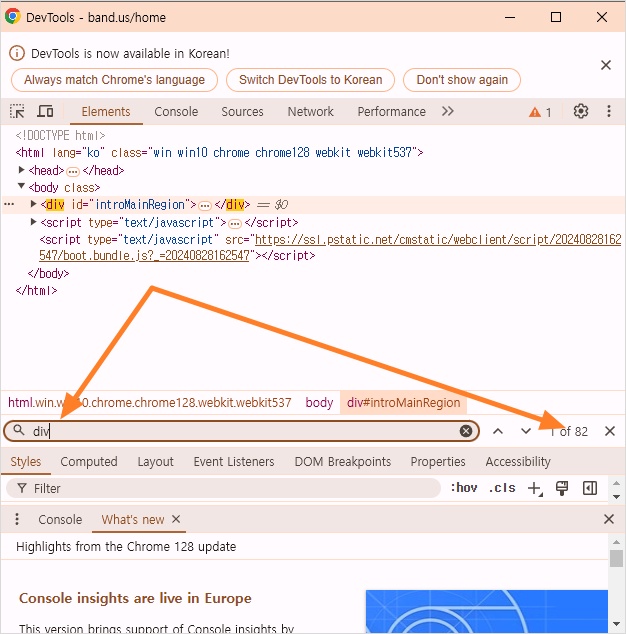Image resolution: width=626 pixels, height=634 pixels.
Task: Switch to the Elements tab
Action: (x=106, y=112)
